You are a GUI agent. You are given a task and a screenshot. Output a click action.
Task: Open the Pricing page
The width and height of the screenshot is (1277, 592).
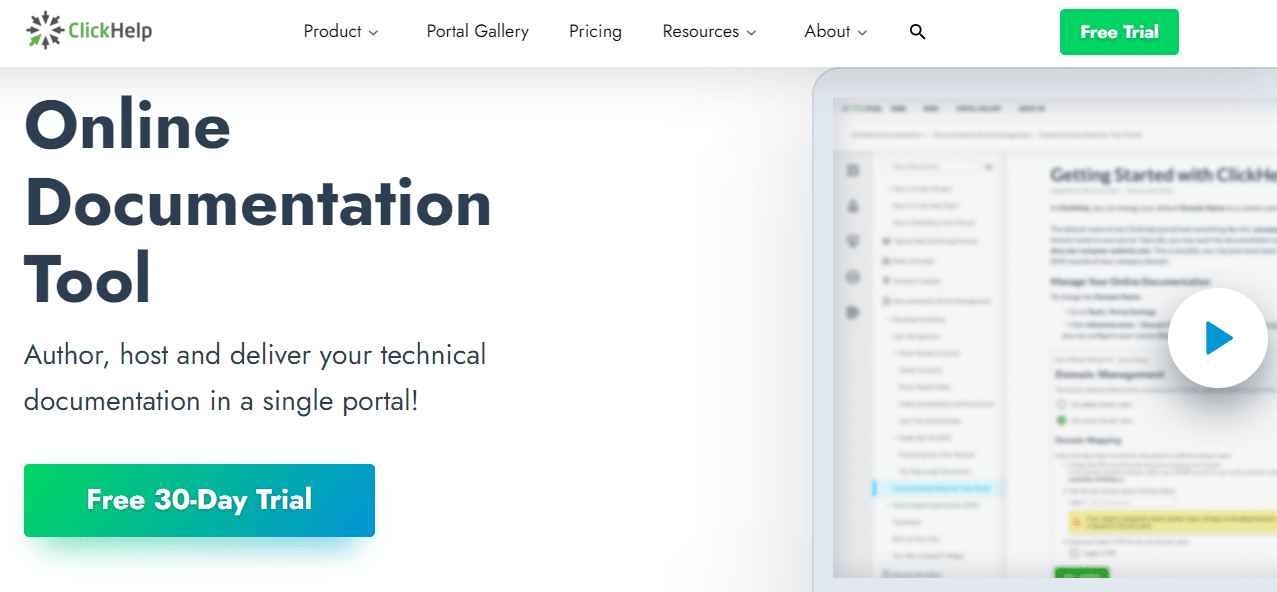click(x=595, y=32)
